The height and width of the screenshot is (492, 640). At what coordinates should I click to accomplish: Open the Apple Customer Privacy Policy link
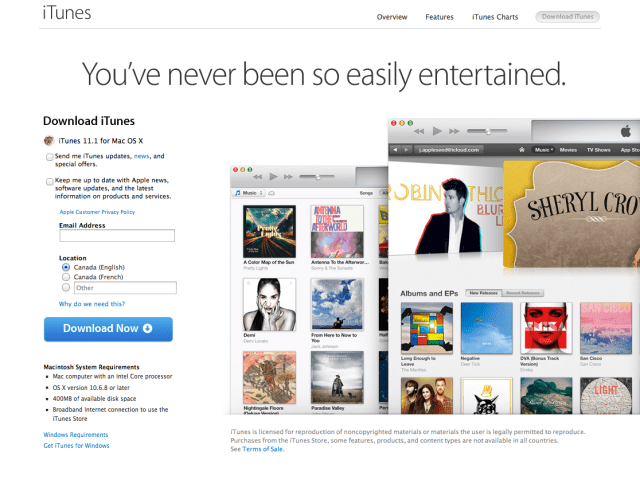tap(97, 212)
